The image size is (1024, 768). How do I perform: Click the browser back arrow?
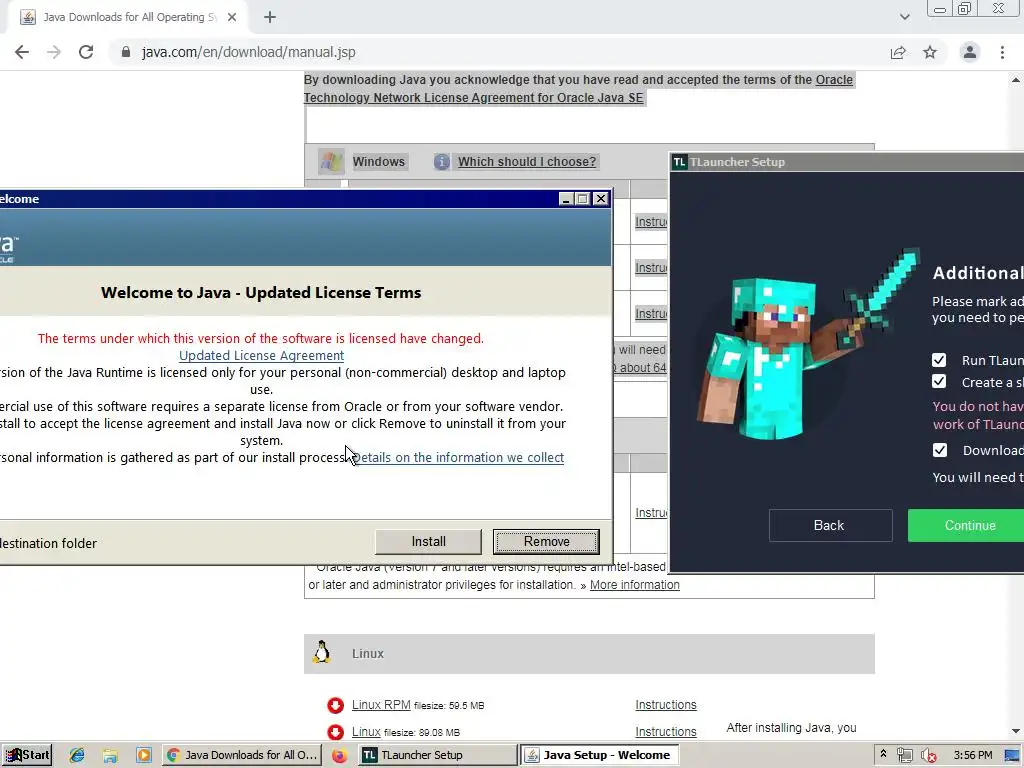(x=22, y=52)
